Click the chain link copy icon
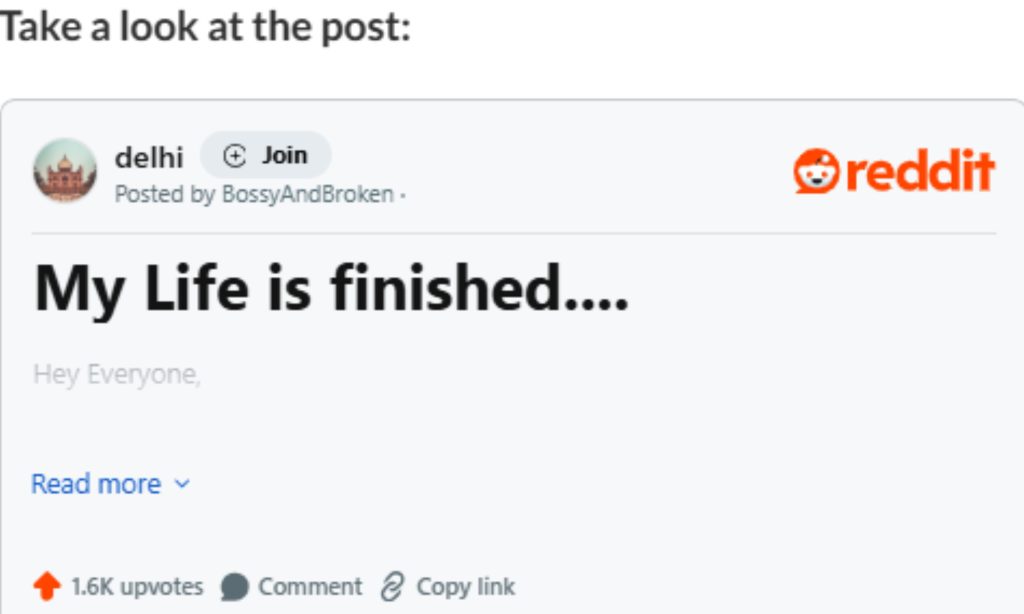1024x614 pixels. (393, 587)
